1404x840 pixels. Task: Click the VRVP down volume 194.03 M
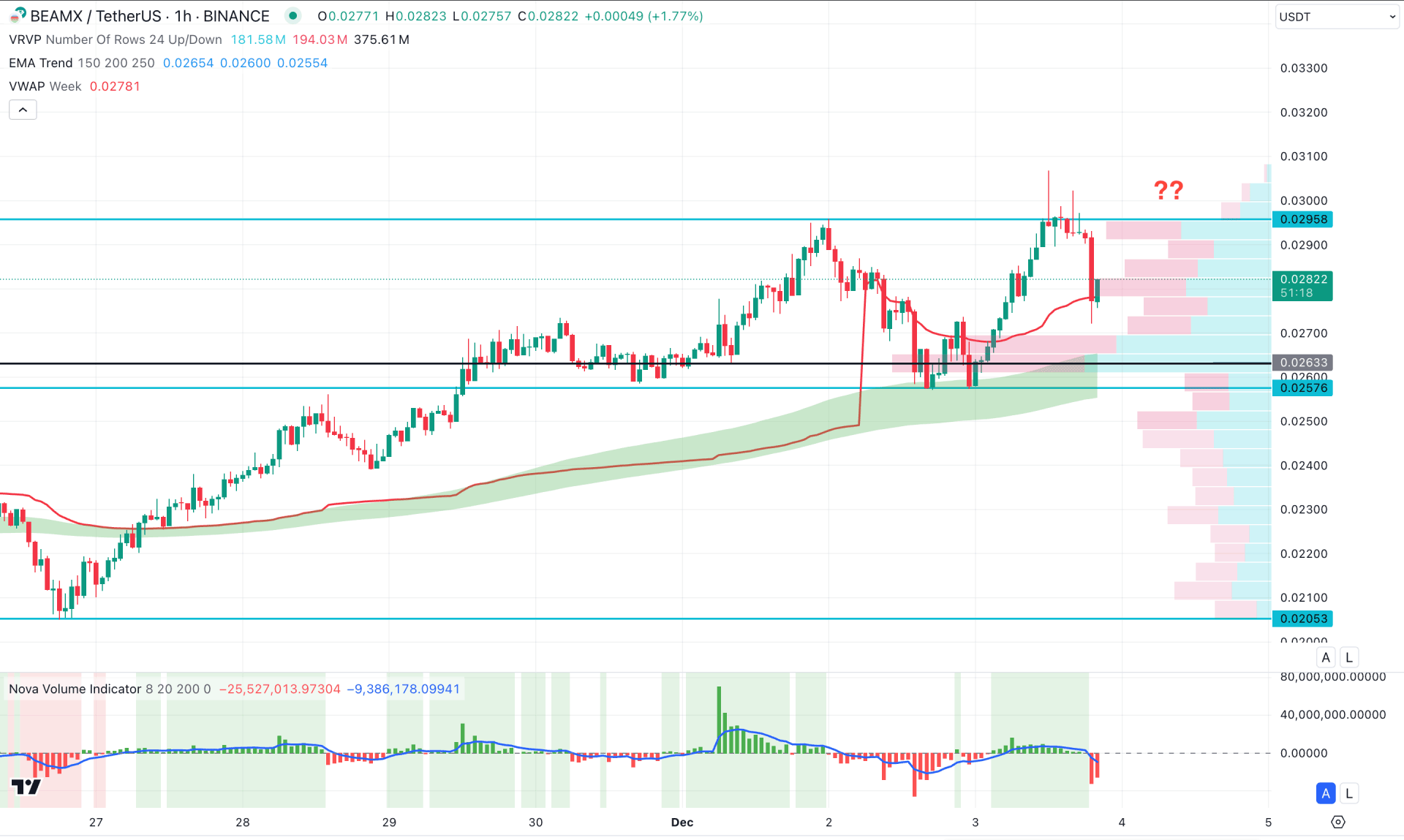[x=320, y=39]
